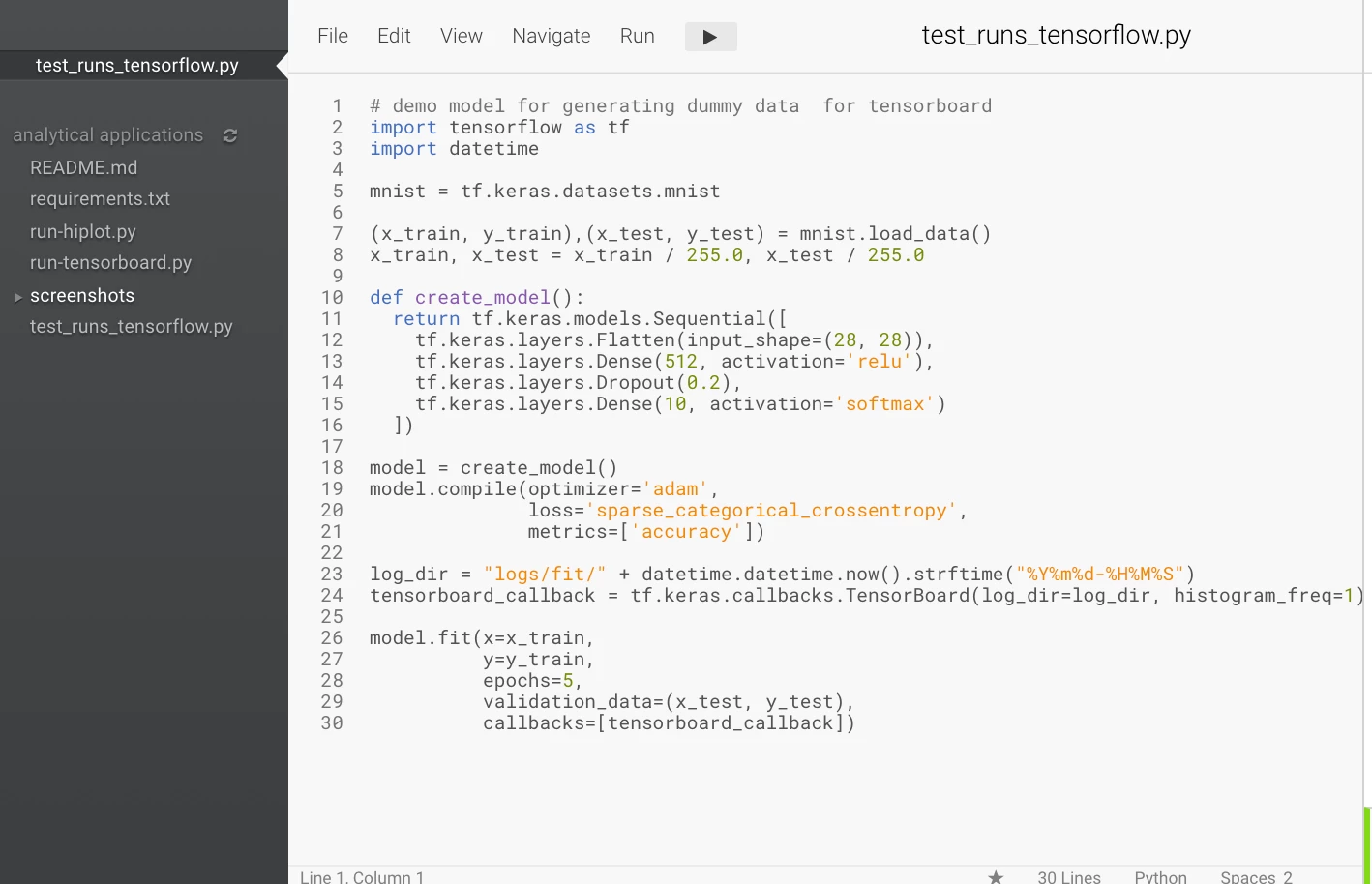Open the Navigate menu
The width and height of the screenshot is (1372, 884).
552,36
